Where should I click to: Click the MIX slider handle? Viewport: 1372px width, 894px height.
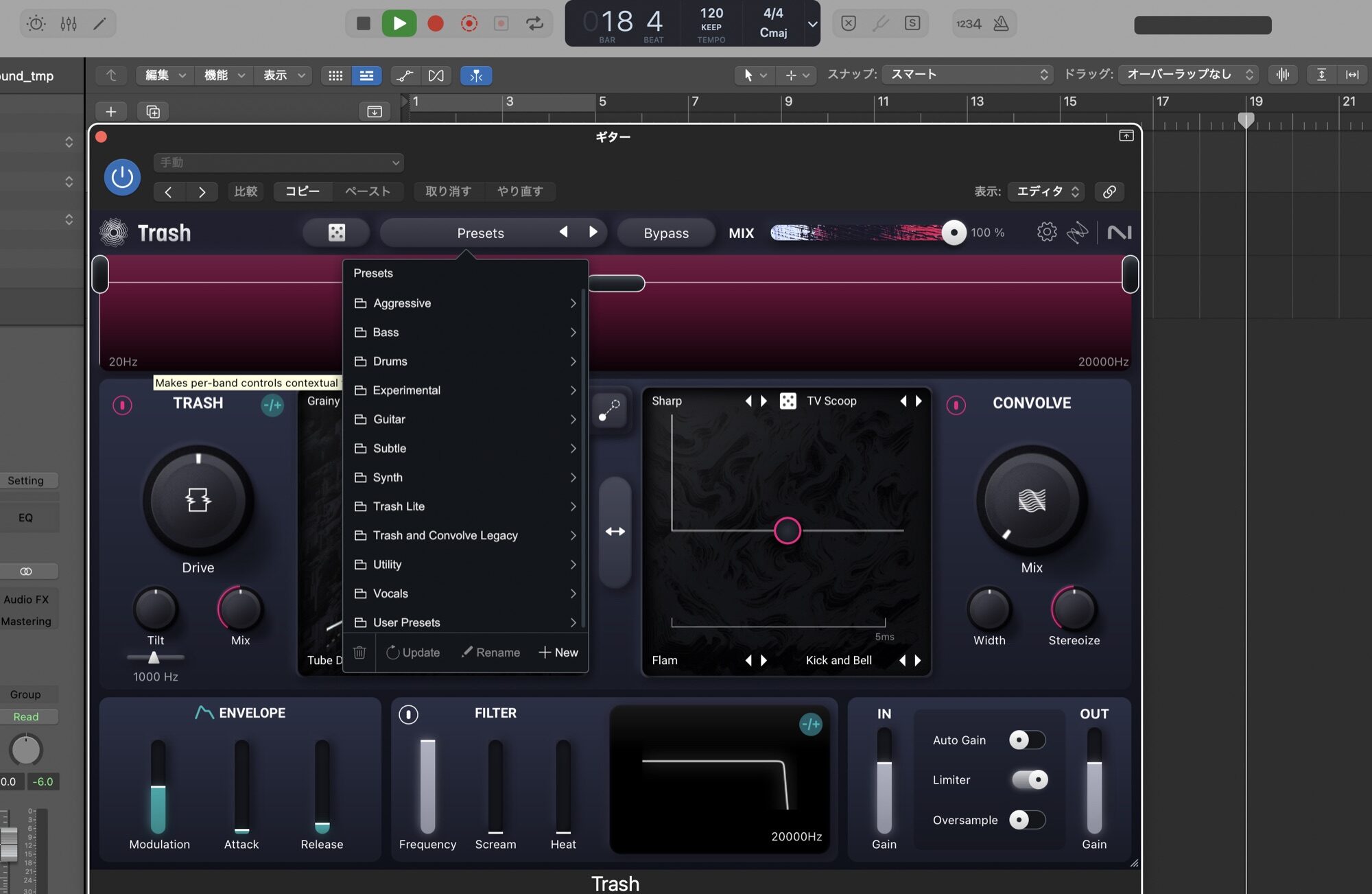[x=954, y=233]
